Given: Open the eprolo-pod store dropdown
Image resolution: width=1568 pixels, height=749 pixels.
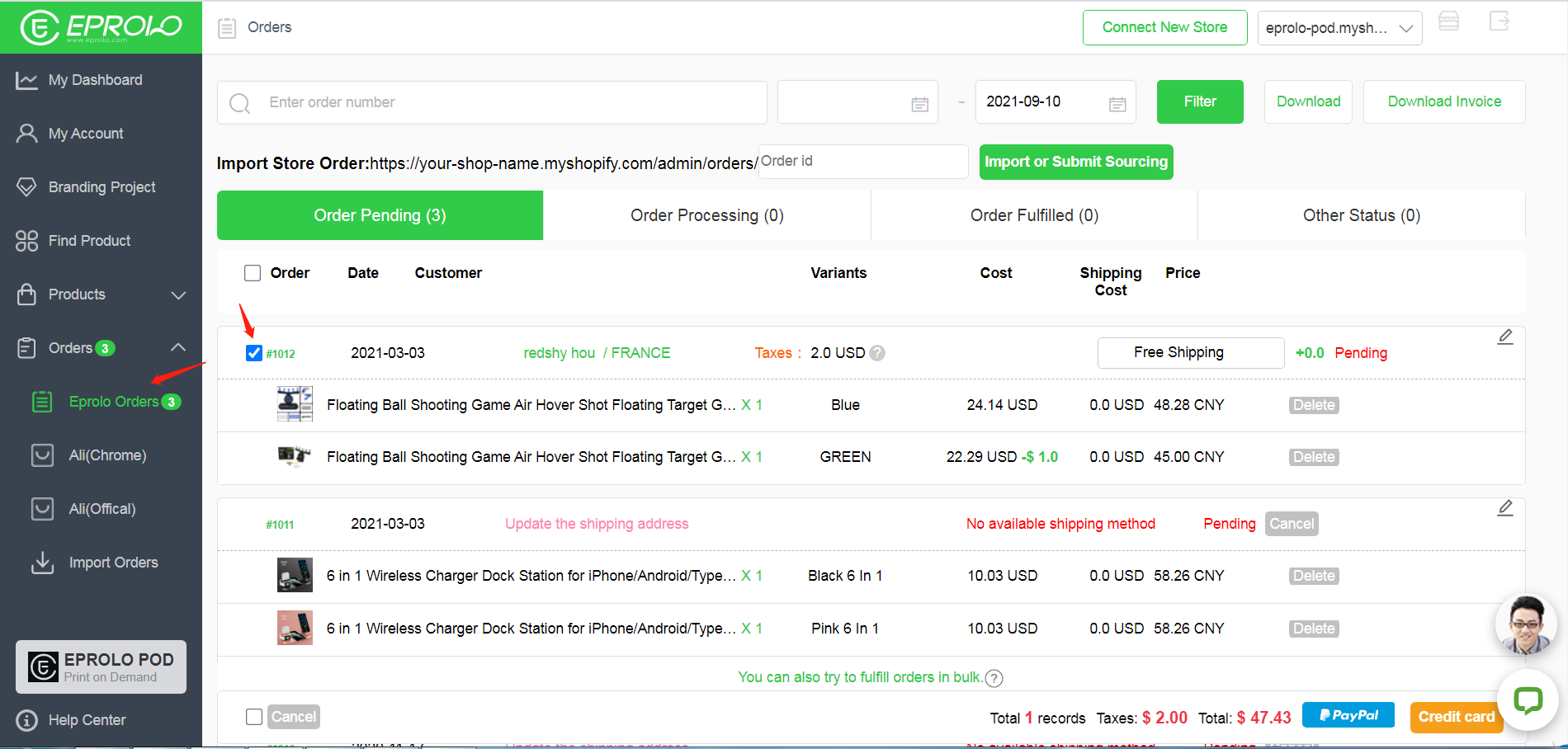Looking at the screenshot, I should (1339, 28).
